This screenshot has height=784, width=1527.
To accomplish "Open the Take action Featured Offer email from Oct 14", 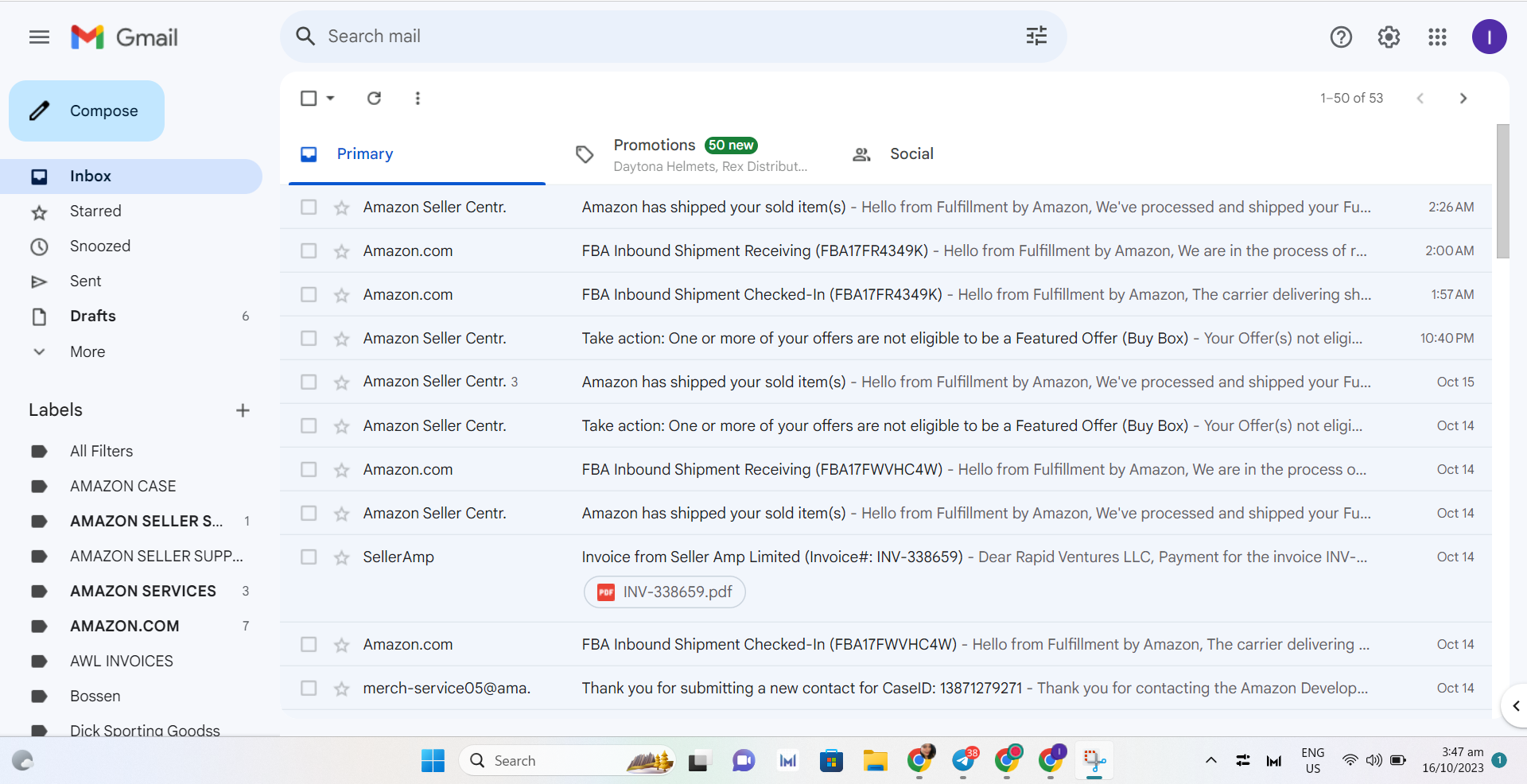I will pyautogui.click(x=886, y=426).
